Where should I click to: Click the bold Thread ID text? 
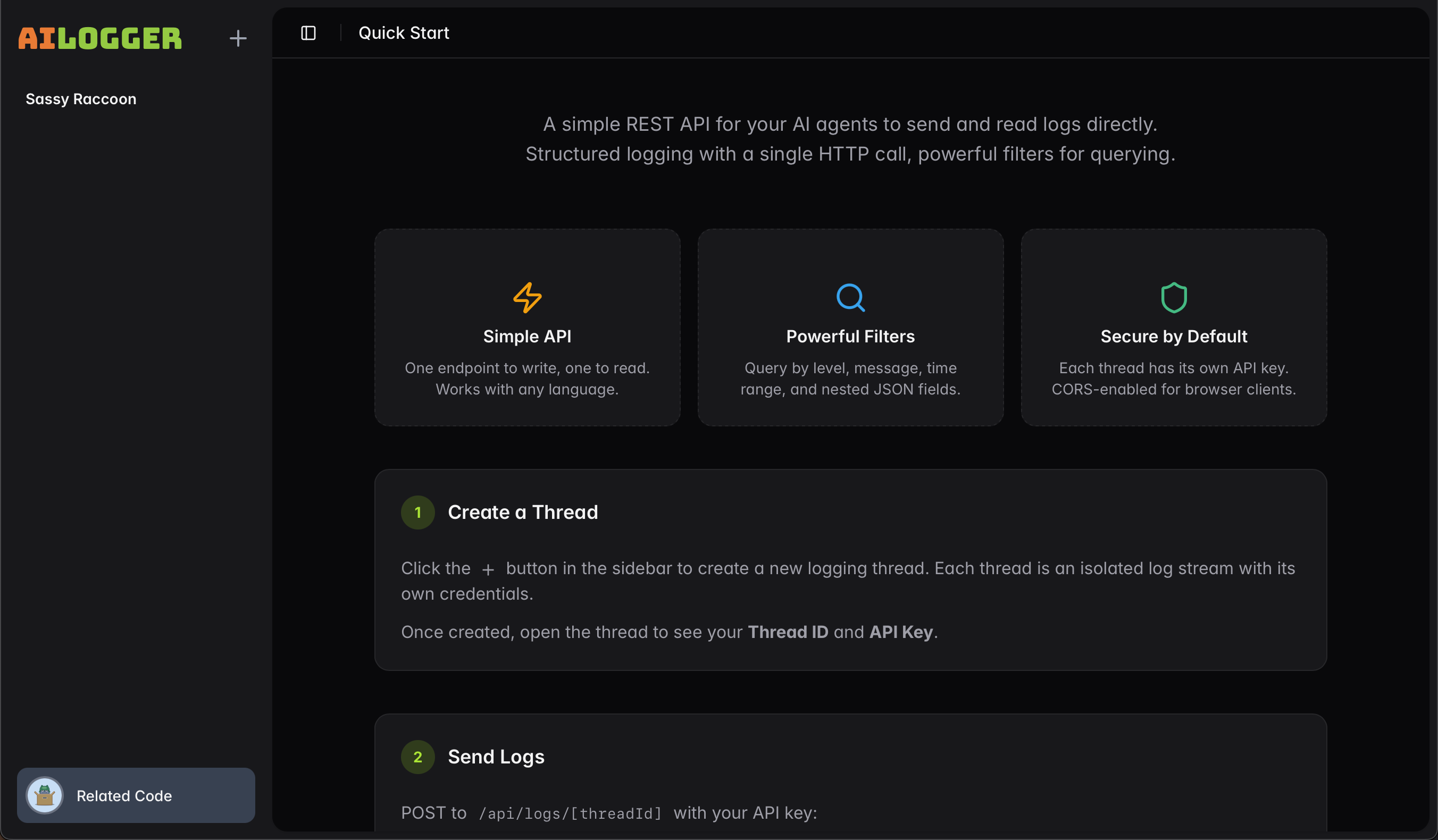tap(788, 632)
